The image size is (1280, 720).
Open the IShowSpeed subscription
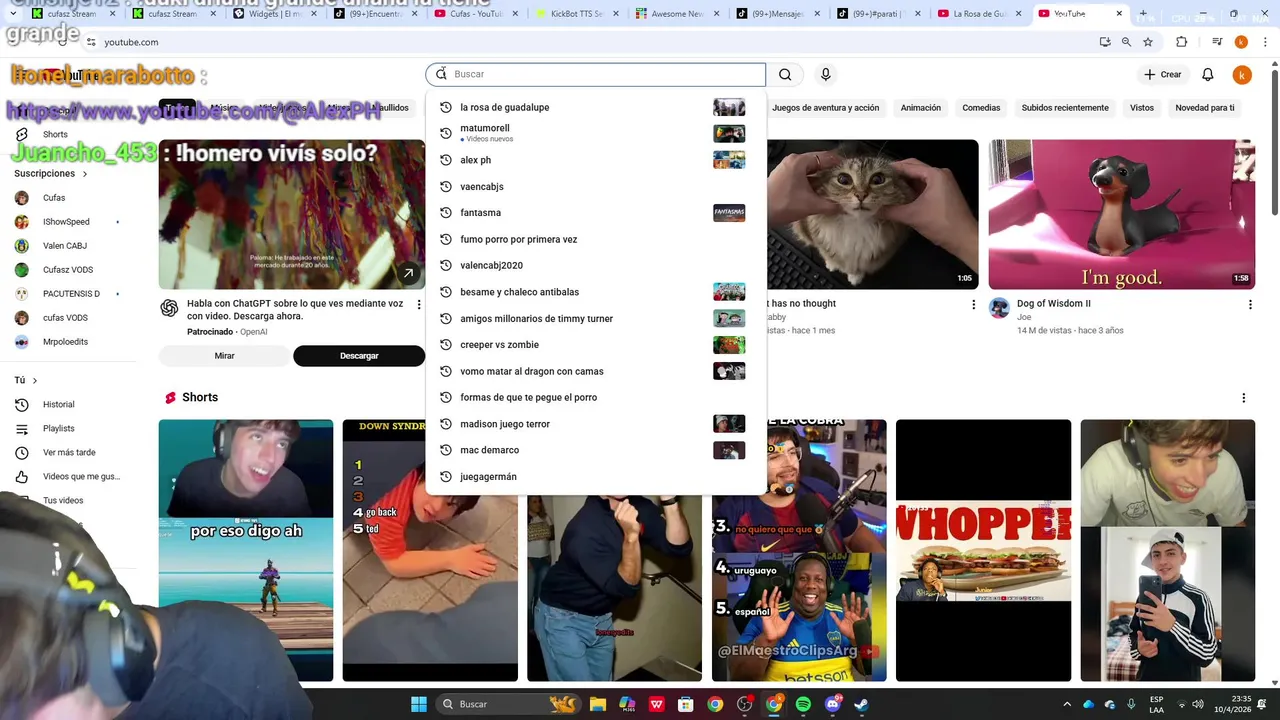(66, 222)
